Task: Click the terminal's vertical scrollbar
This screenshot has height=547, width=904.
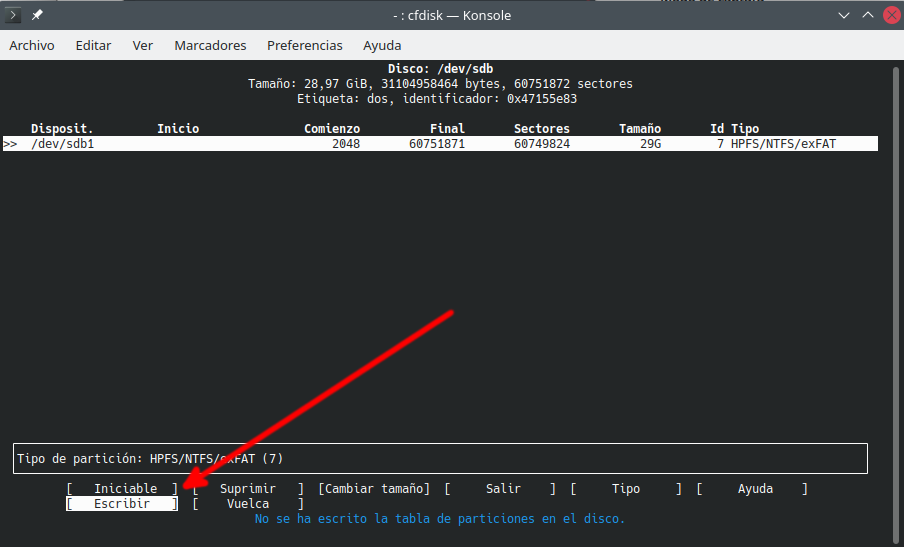Action: tap(893, 300)
